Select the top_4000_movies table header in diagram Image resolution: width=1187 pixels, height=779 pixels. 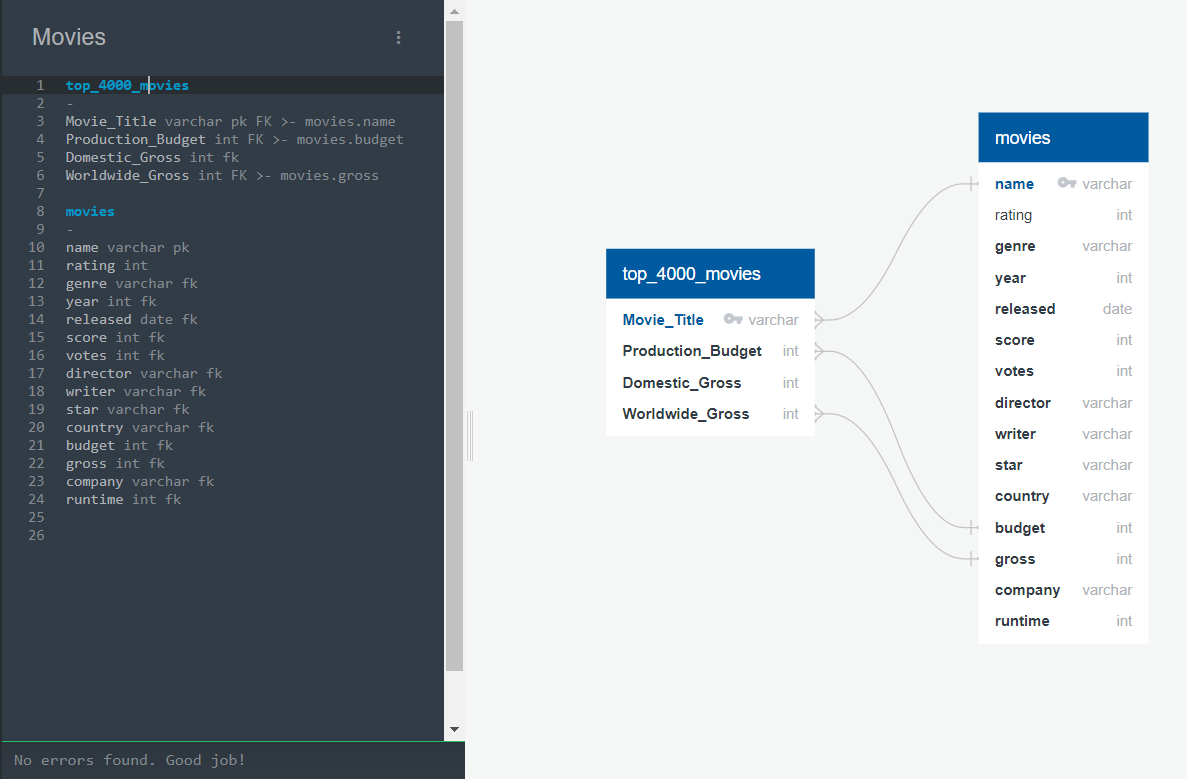710,273
